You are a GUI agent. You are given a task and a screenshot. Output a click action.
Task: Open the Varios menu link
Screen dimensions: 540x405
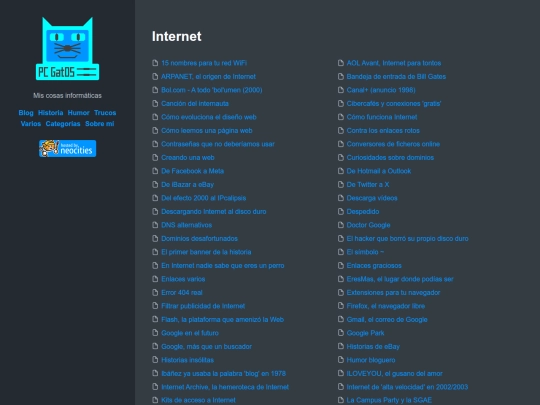(31, 124)
